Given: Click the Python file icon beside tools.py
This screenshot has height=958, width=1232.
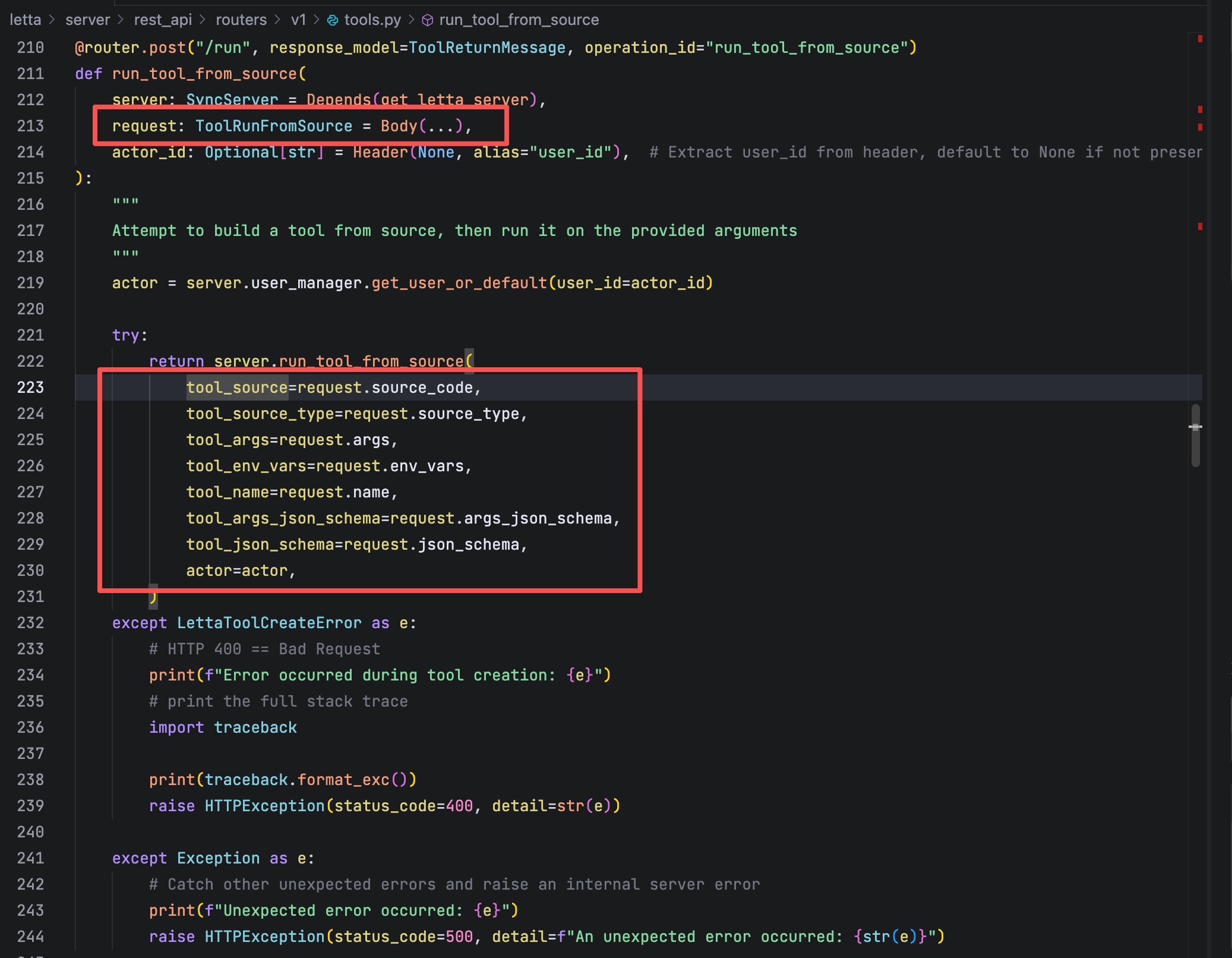Looking at the screenshot, I should [333, 20].
